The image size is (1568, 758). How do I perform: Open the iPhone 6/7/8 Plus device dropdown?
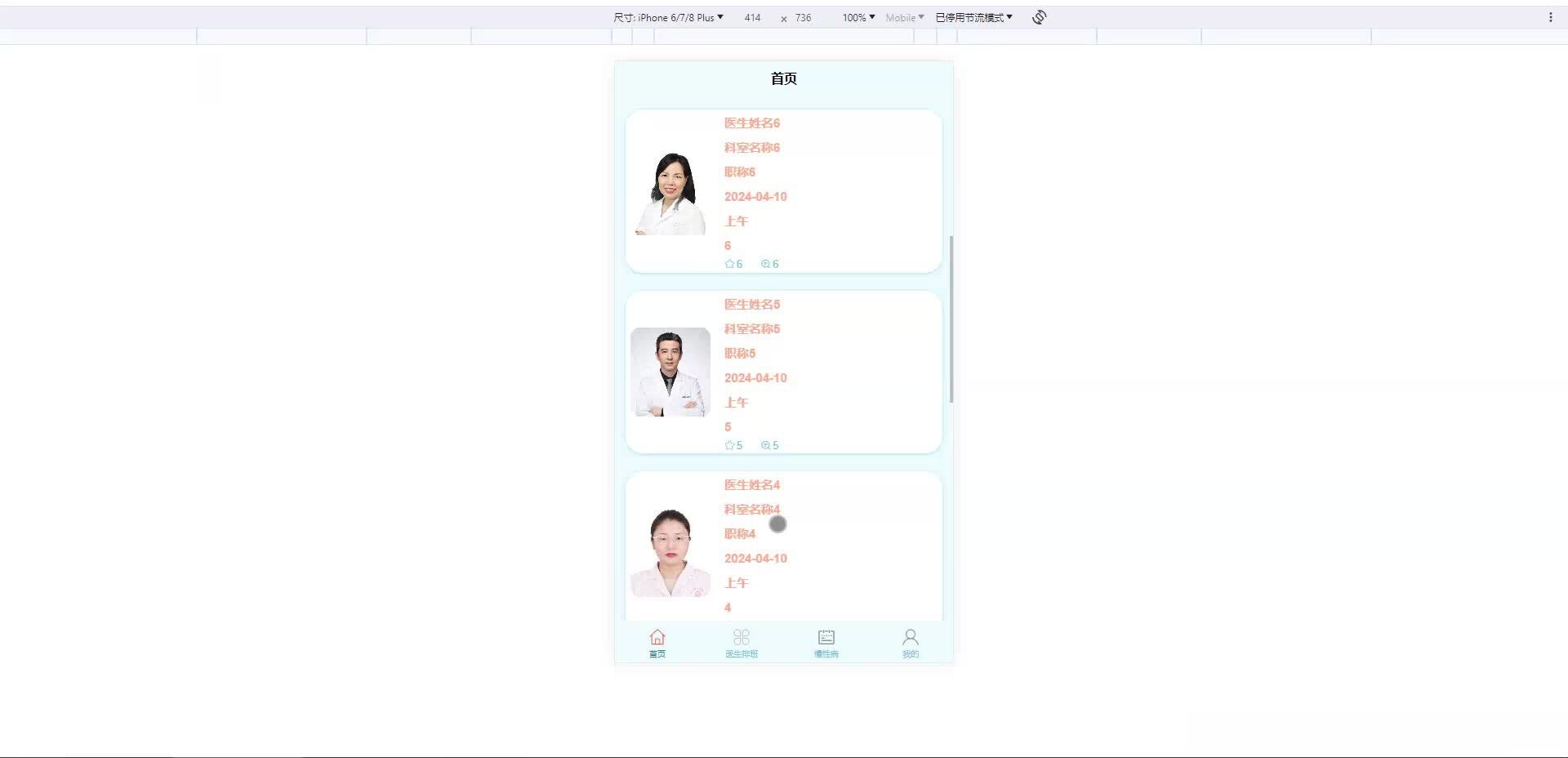click(x=679, y=16)
